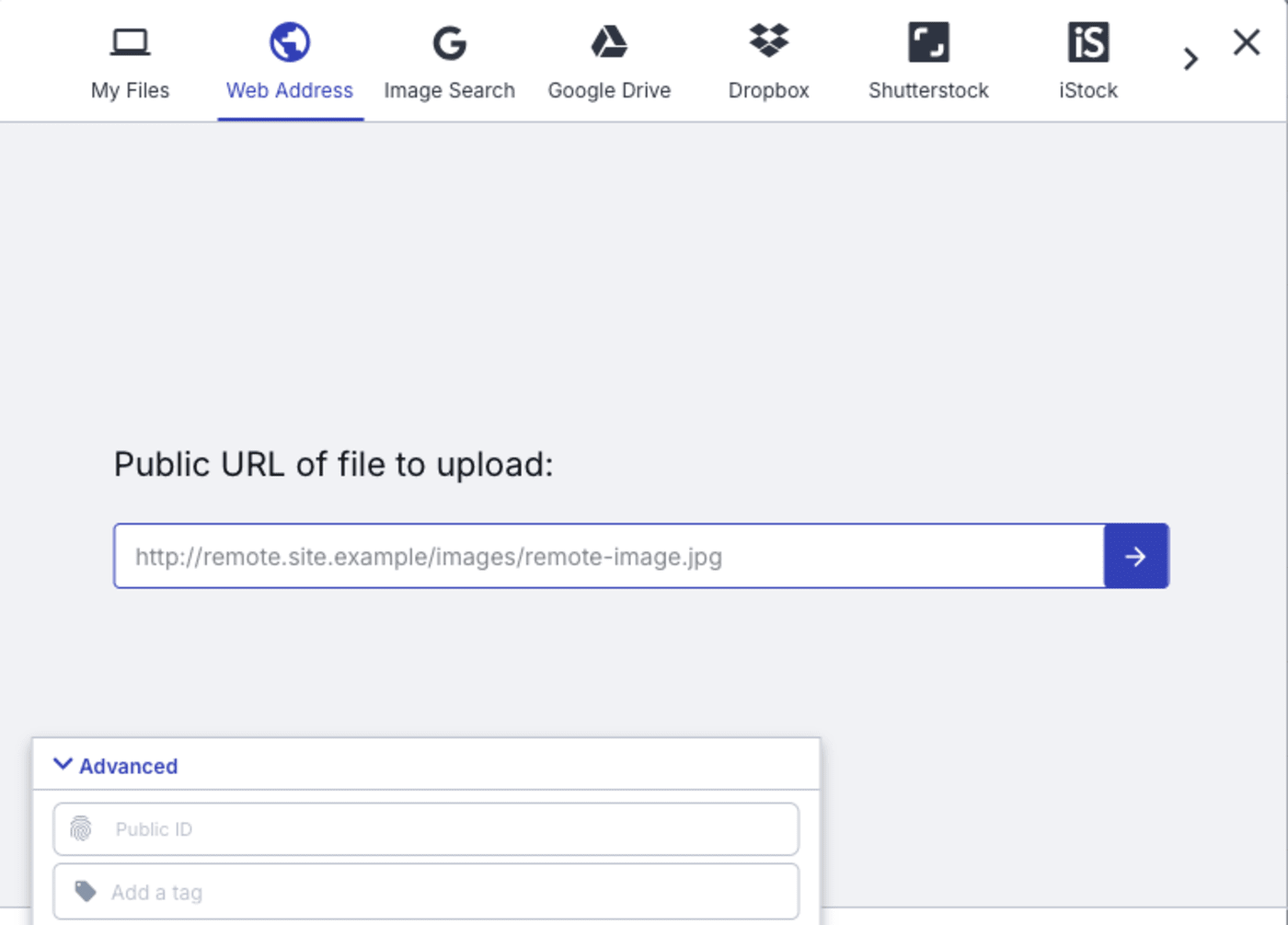The width and height of the screenshot is (1288, 925).
Task: Select the Dropbox icon
Action: pyautogui.click(x=767, y=40)
